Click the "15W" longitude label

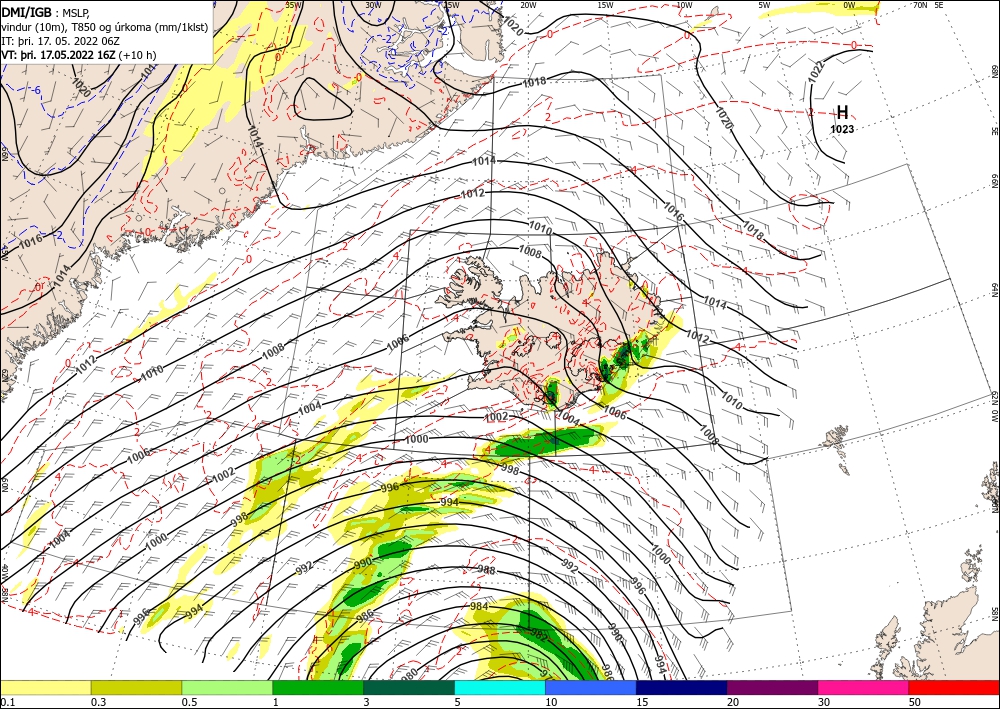tap(605, 4)
